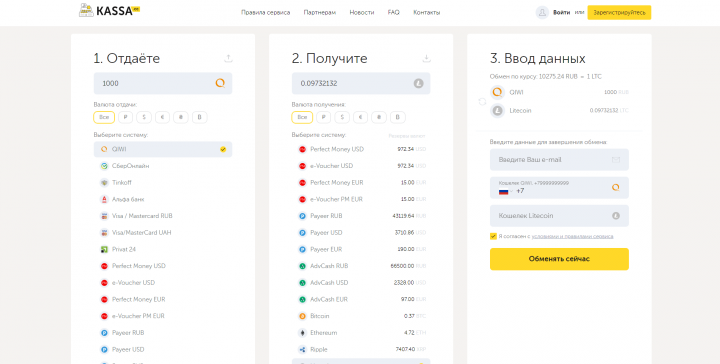
Task: Select the dollar filter under Валюта получения
Action: (x=342, y=118)
